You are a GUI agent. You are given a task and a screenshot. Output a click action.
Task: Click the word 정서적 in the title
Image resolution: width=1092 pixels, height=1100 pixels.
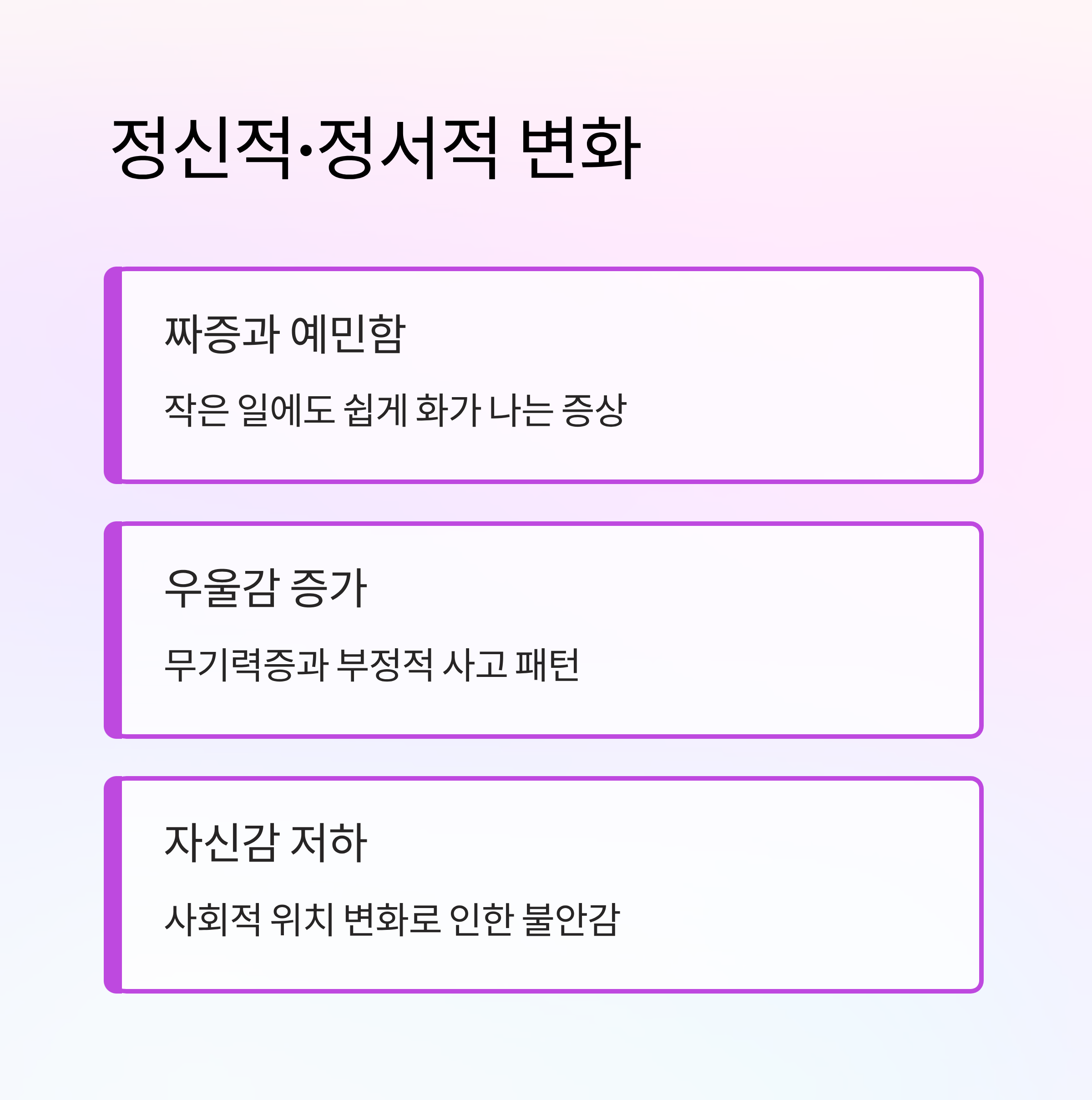click(x=408, y=149)
